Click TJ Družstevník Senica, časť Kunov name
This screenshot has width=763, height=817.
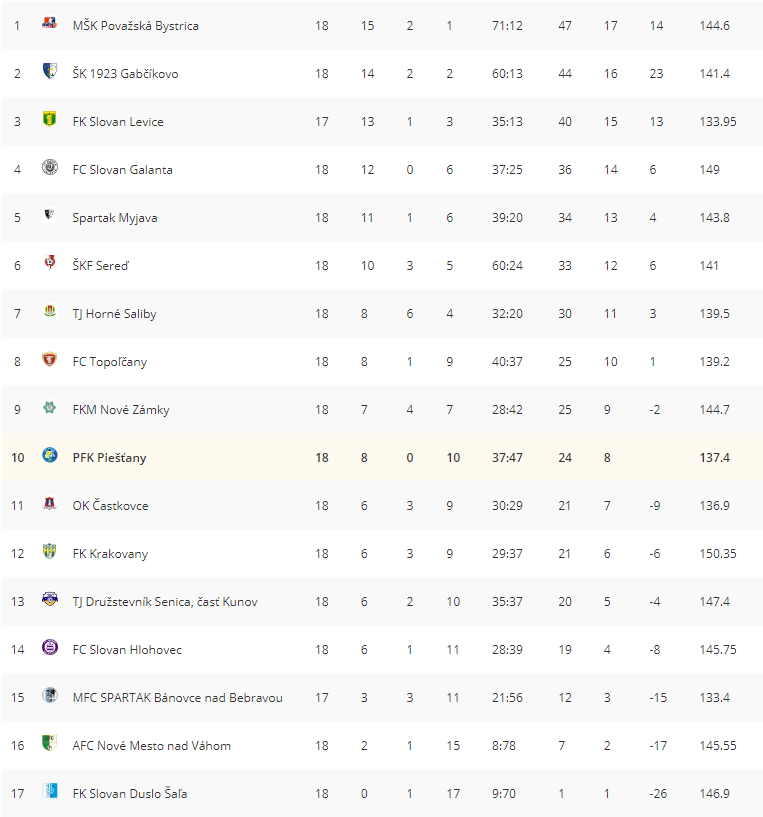coord(165,601)
